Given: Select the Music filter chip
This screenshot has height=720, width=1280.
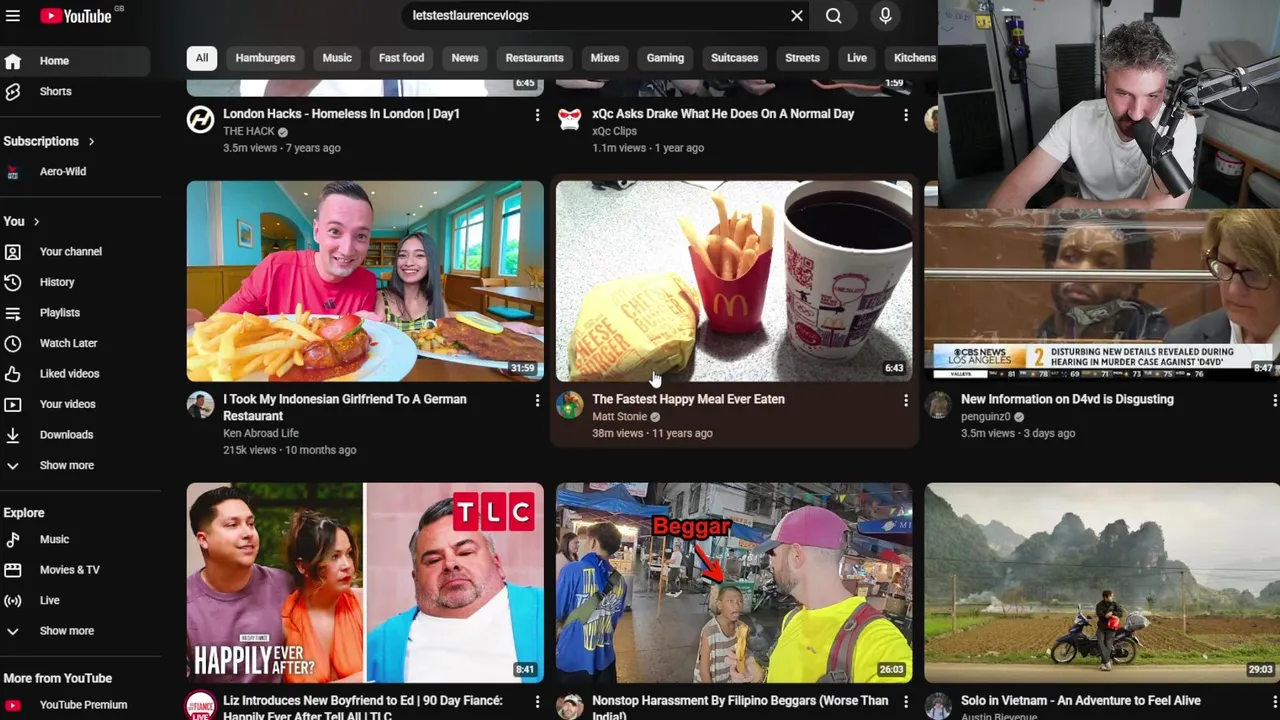Looking at the screenshot, I should point(337,58).
